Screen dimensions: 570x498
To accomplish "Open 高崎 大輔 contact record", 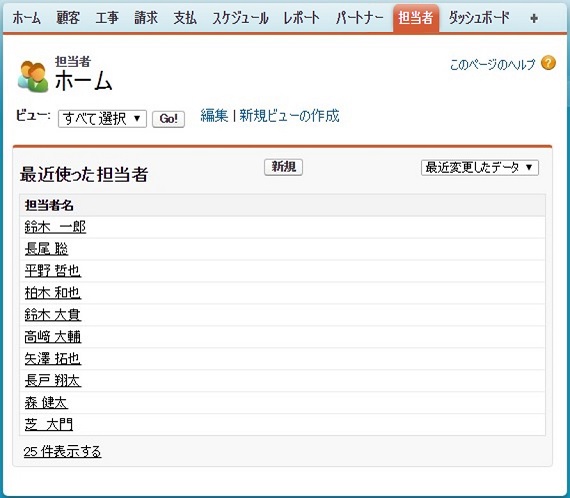I will coord(53,337).
